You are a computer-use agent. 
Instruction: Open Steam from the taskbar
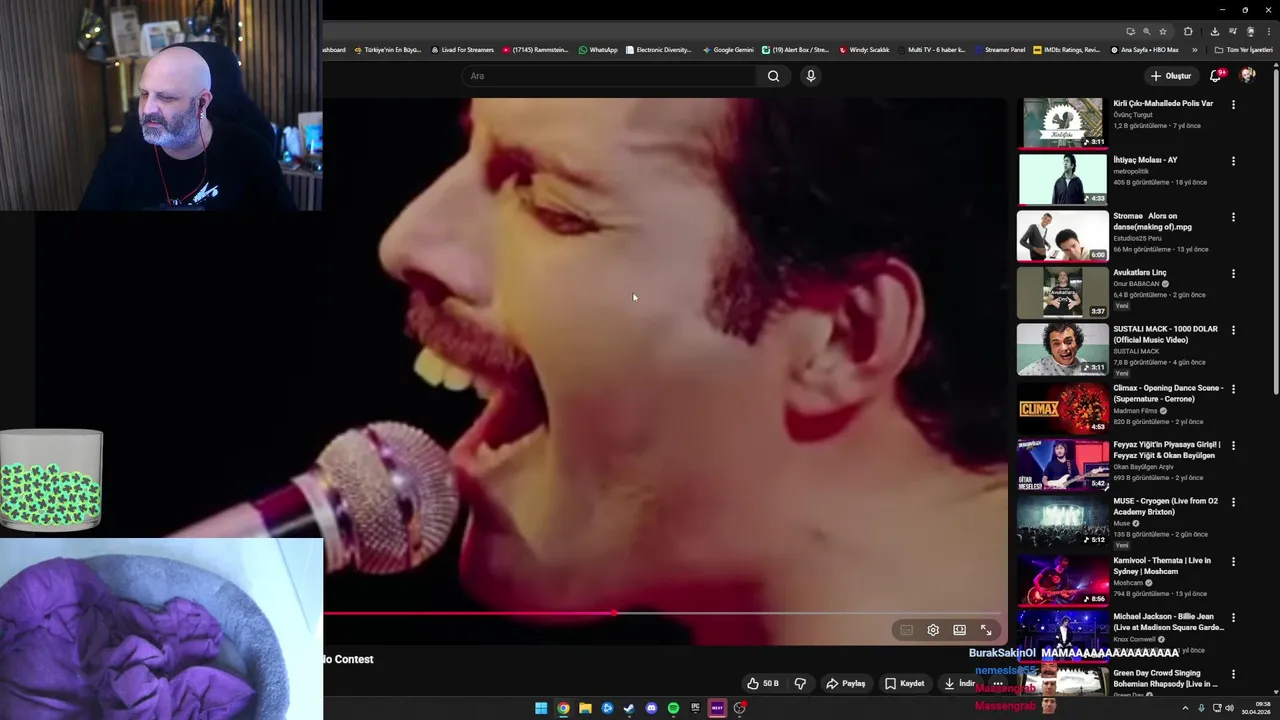pos(629,708)
